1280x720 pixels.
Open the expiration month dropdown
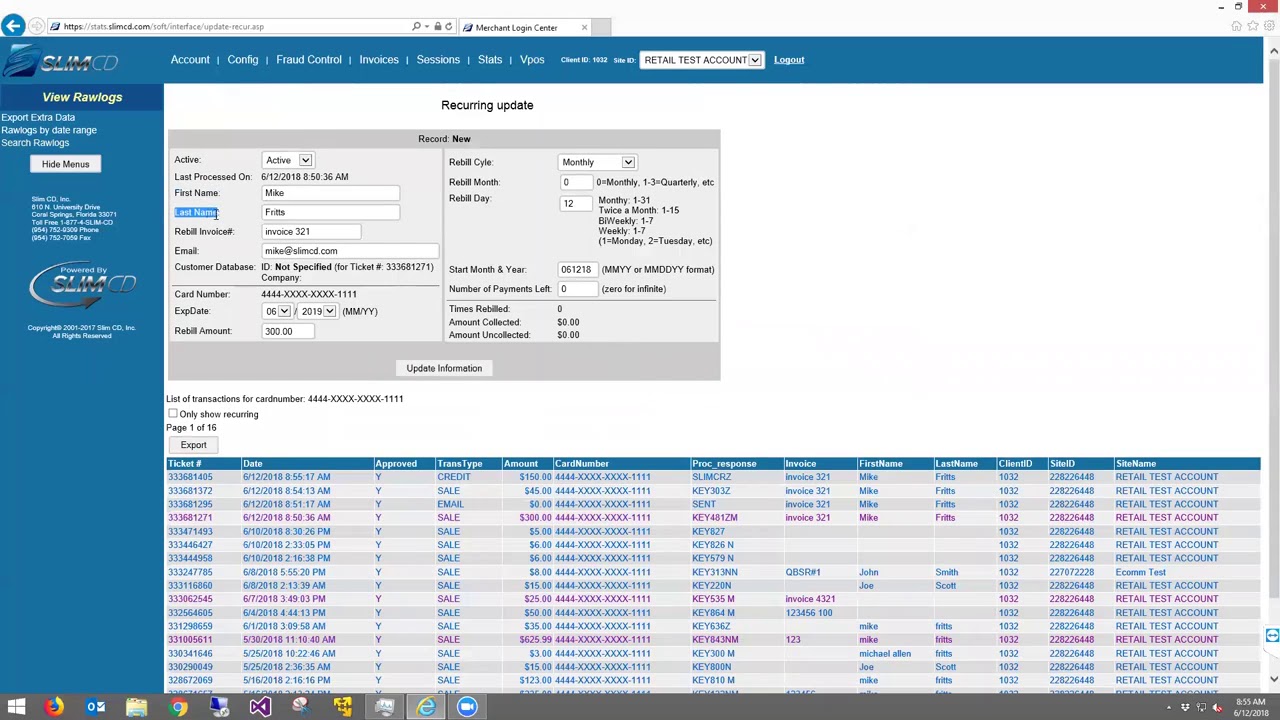(277, 311)
